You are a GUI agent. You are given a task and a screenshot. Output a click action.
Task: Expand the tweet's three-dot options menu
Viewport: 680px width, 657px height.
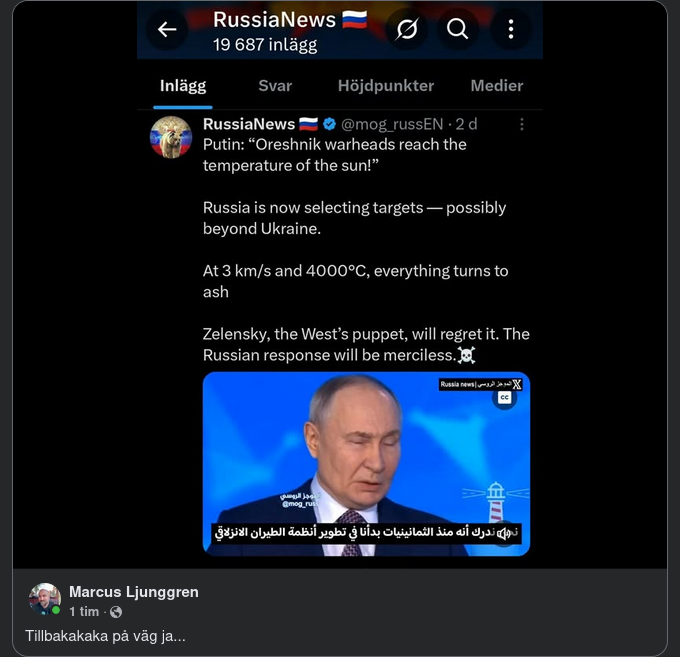[522, 124]
